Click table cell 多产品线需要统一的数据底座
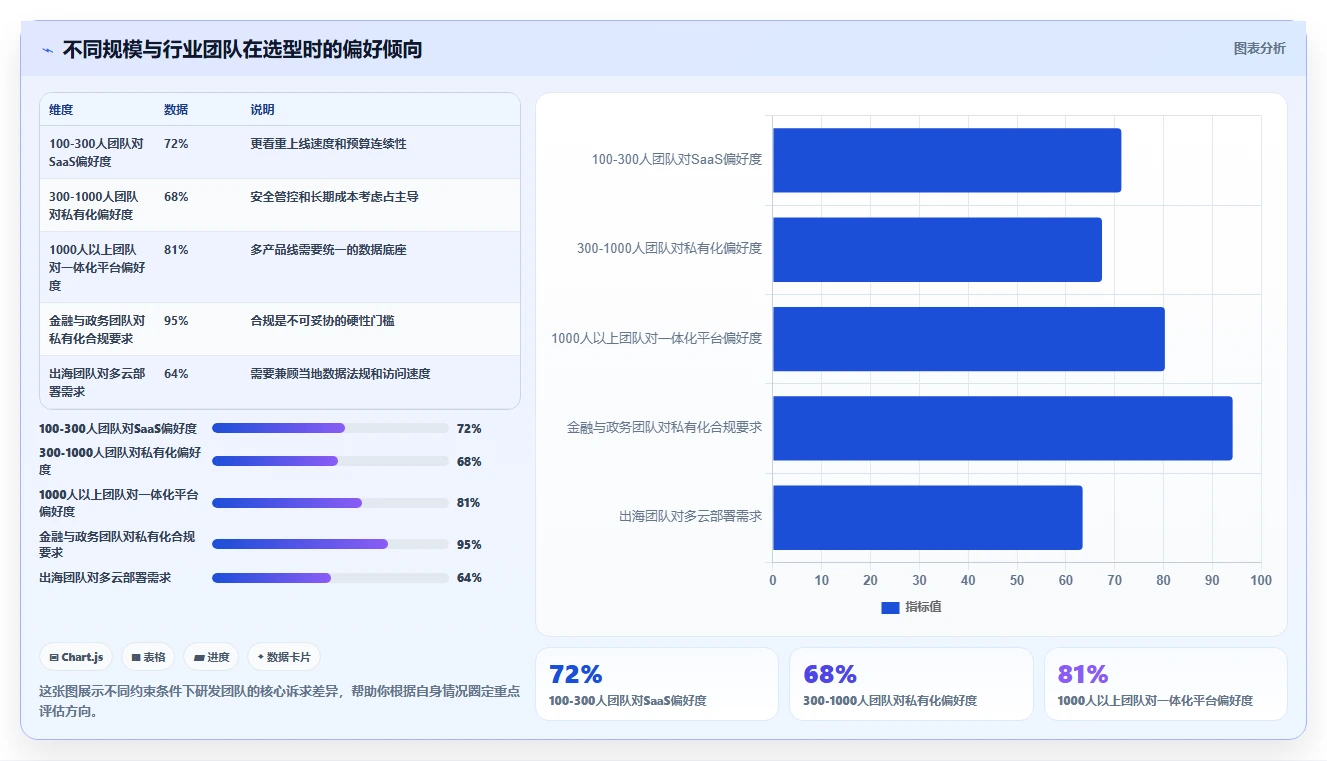Image resolution: width=1327 pixels, height=761 pixels. [x=328, y=250]
